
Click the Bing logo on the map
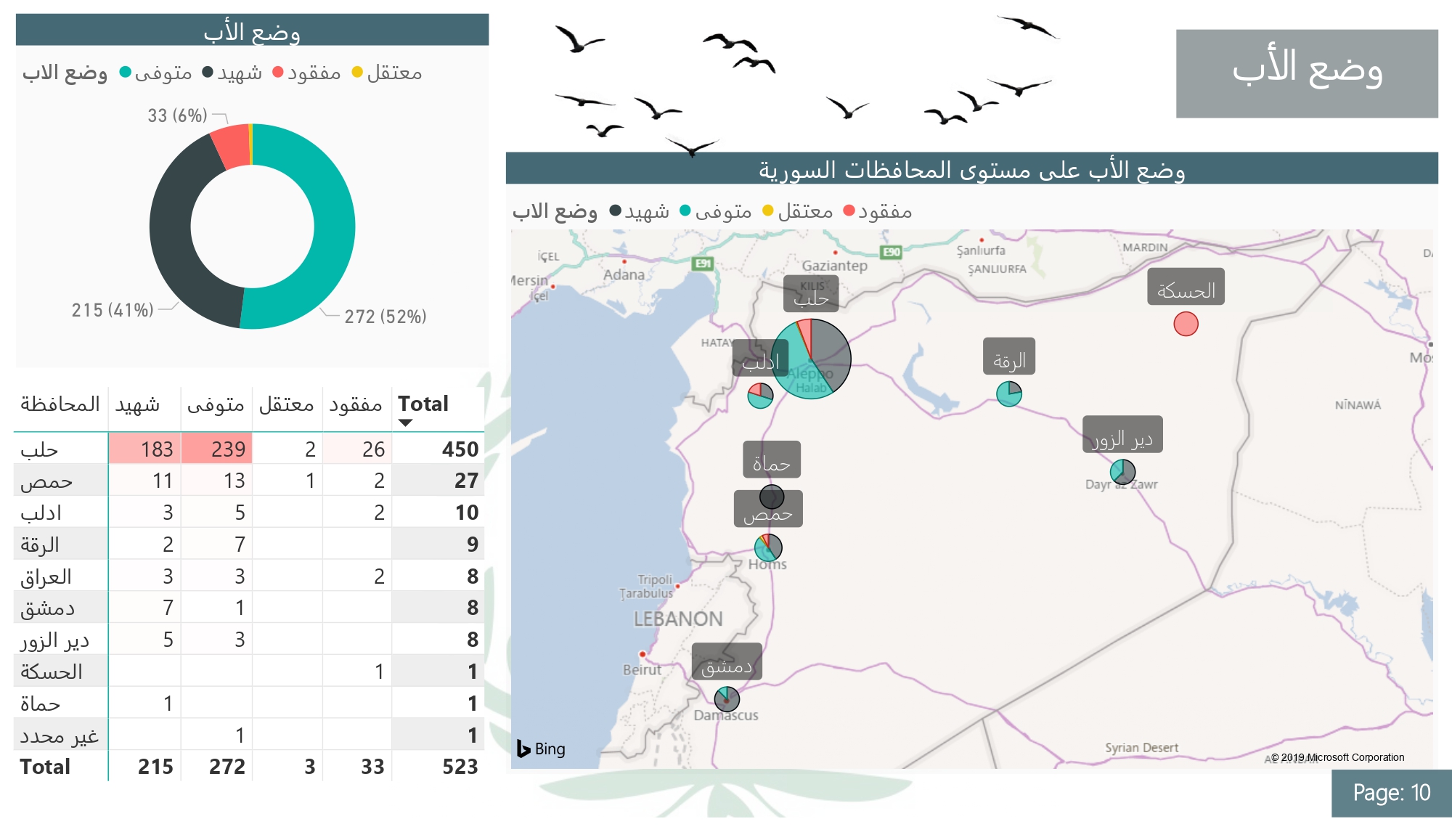click(541, 749)
